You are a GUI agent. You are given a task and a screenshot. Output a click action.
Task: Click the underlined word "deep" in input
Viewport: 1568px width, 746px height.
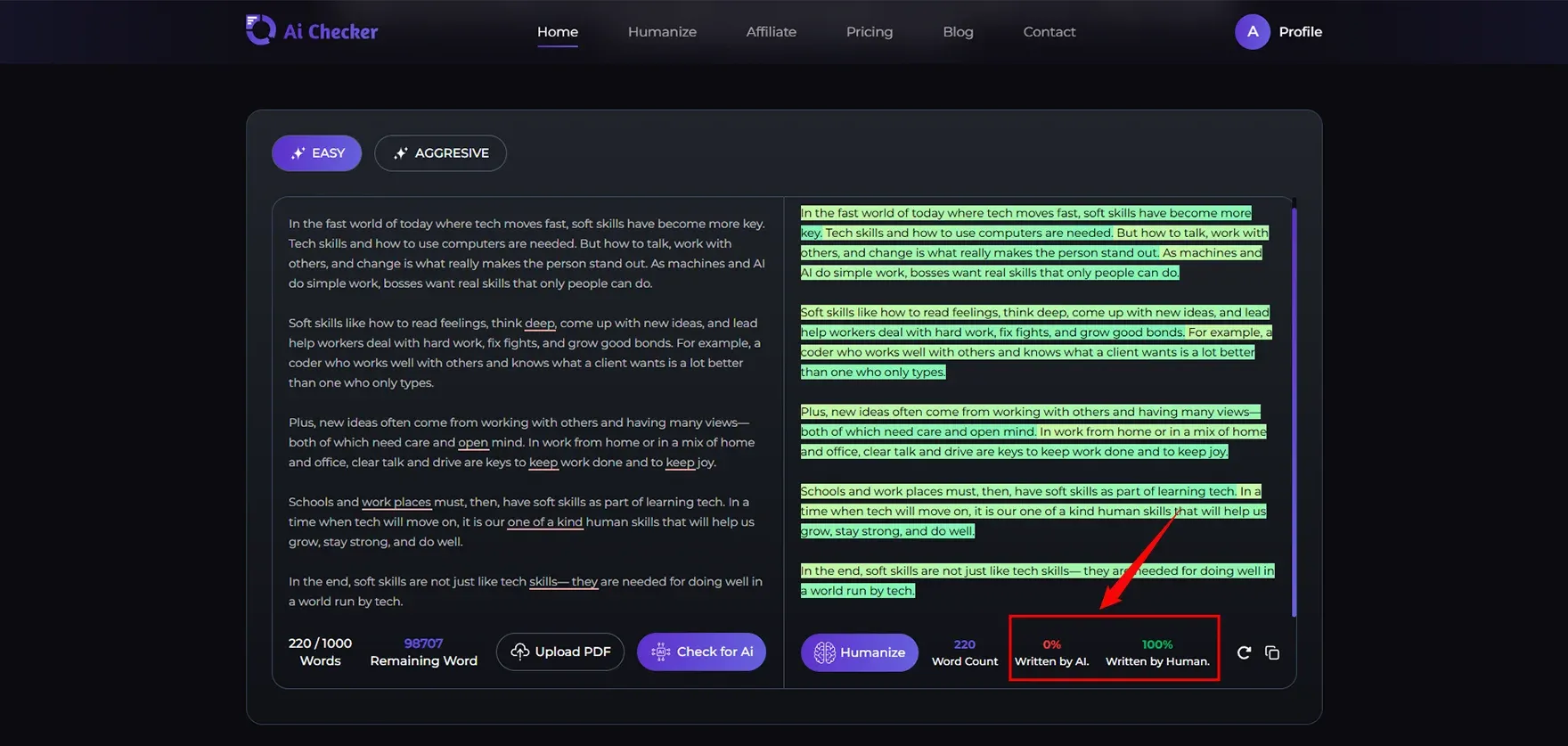pos(540,323)
